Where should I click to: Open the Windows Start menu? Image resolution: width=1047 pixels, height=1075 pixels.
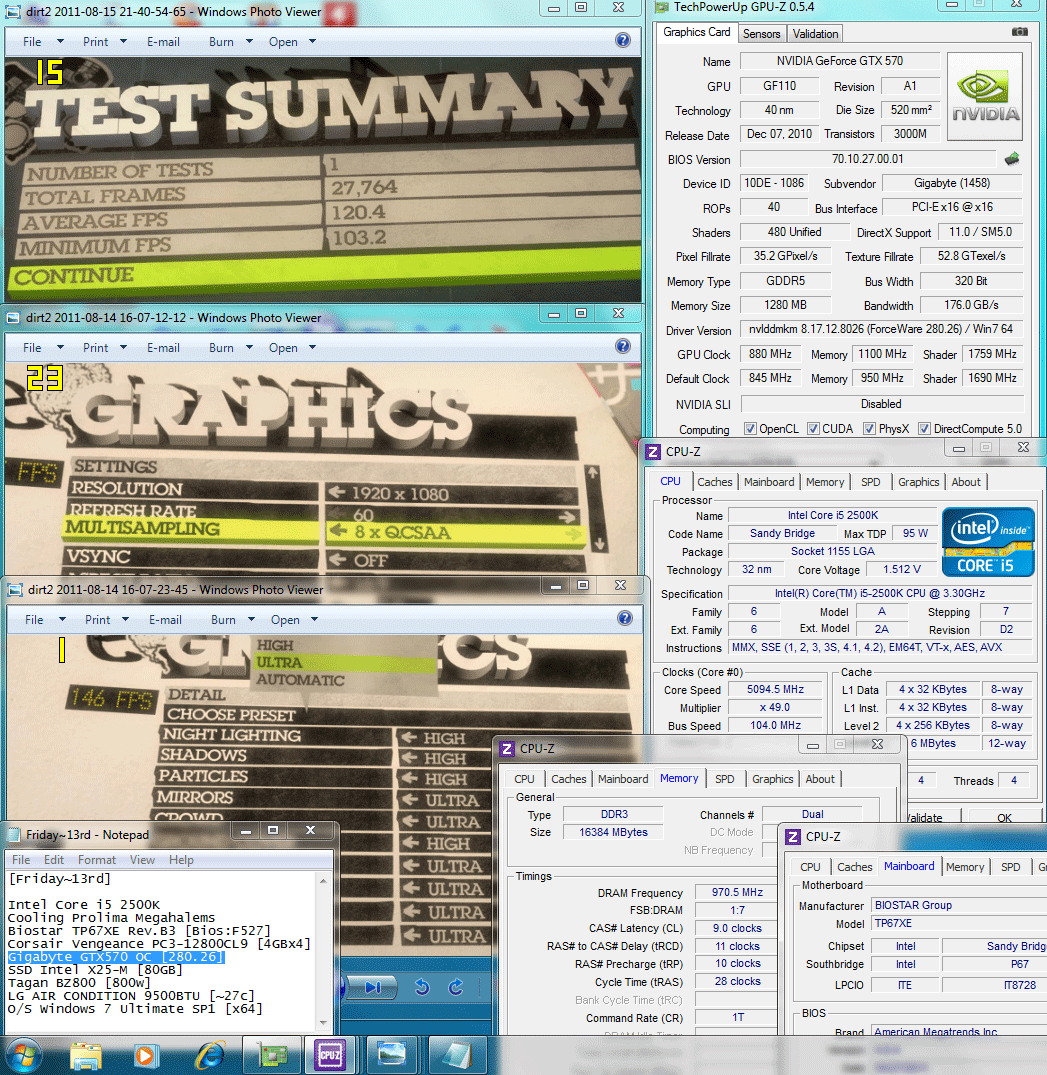pos(22,1056)
